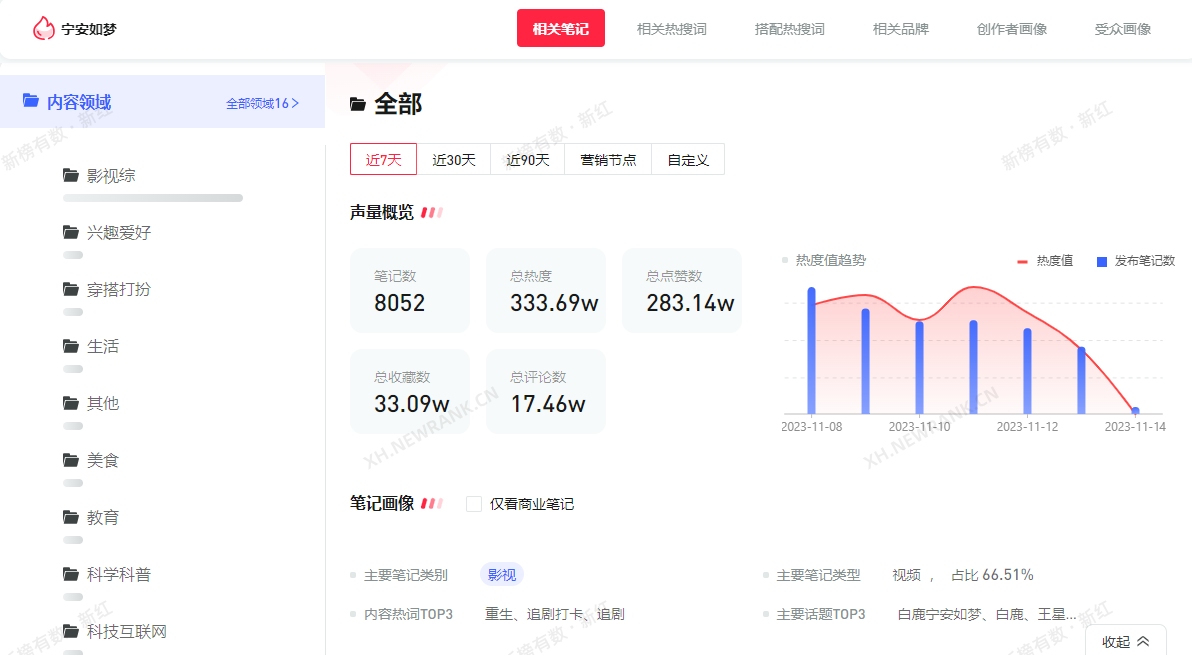The height and width of the screenshot is (655, 1192).
Task: Click the 影视 tag link under 主要笔记类别
Action: 501,574
